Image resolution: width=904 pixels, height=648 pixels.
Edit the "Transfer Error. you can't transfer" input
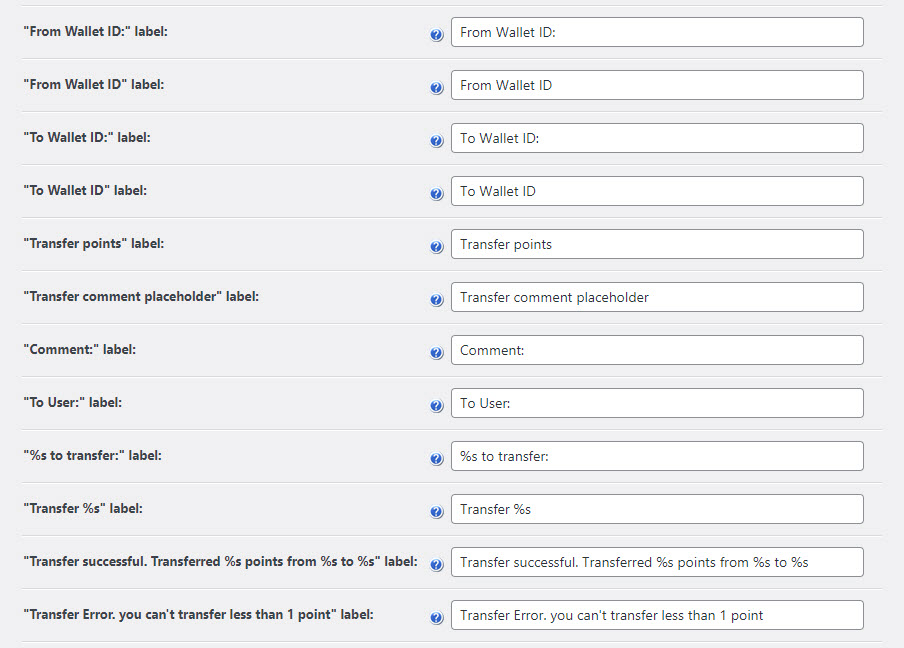657,616
